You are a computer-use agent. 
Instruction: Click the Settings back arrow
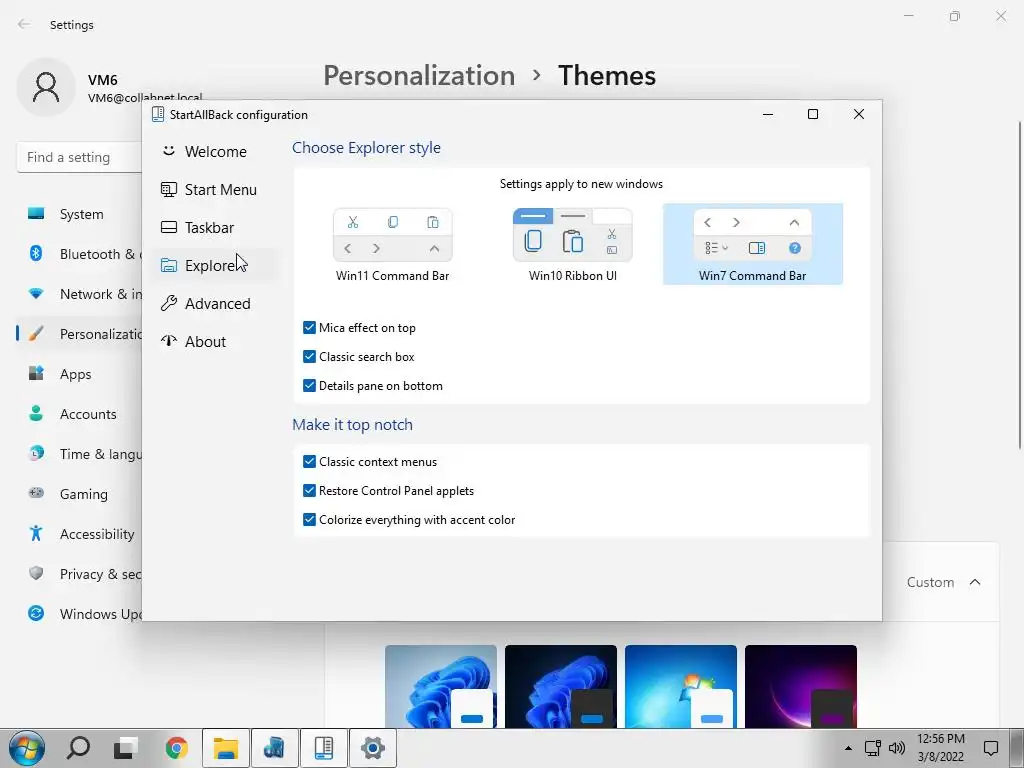24,24
